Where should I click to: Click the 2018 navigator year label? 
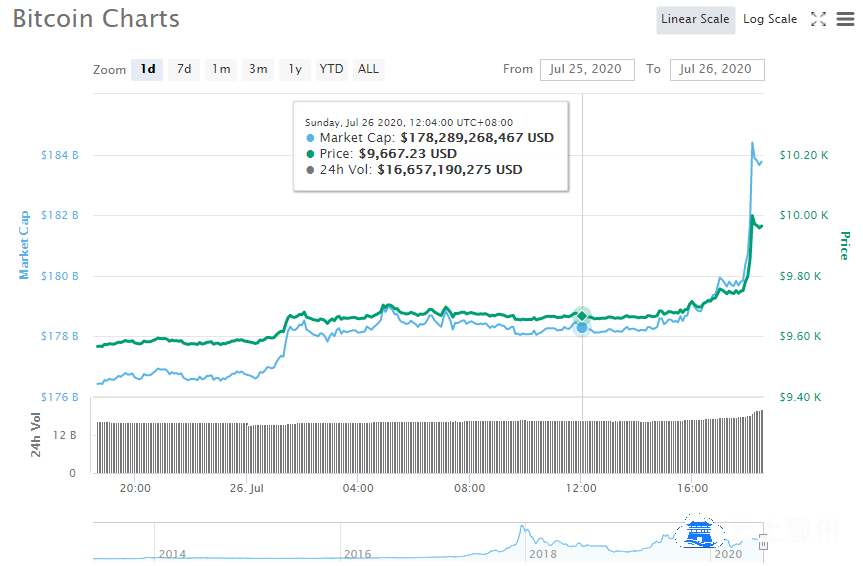click(543, 554)
